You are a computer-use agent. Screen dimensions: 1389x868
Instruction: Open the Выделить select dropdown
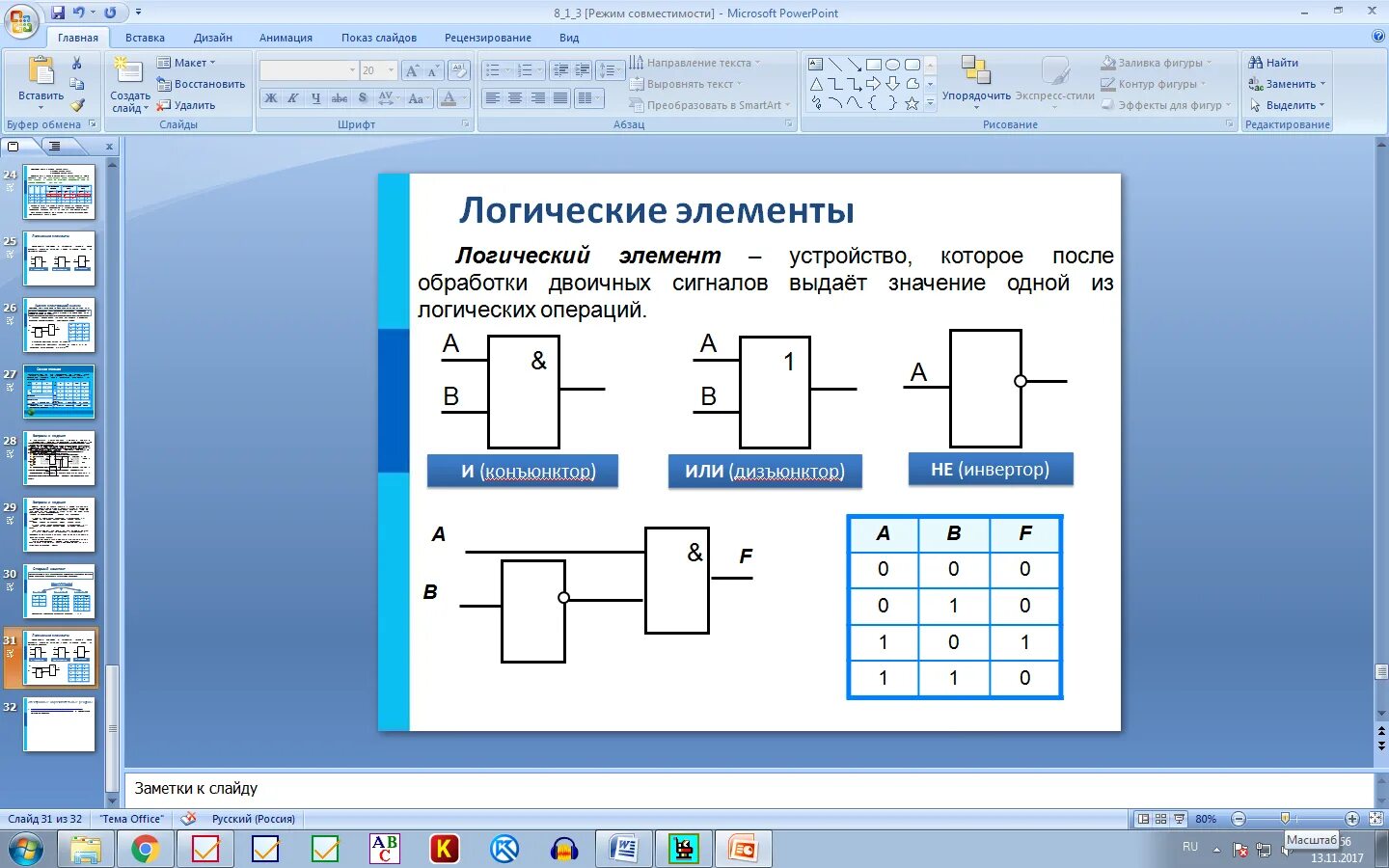coord(1288,105)
